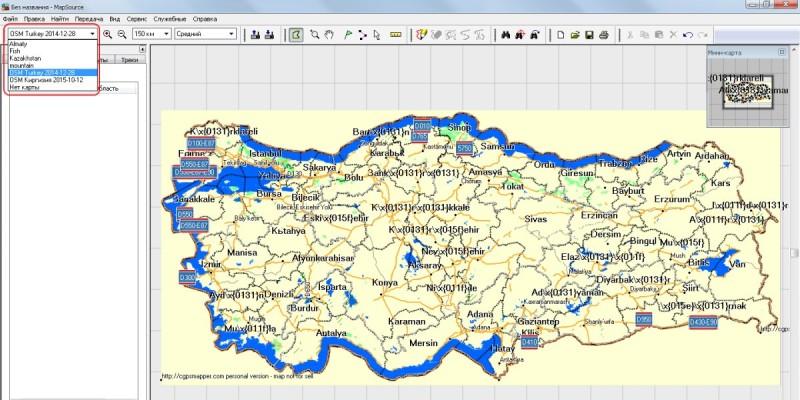800x400 pixels.
Task: Select the map selection tool
Action: click(x=296, y=34)
